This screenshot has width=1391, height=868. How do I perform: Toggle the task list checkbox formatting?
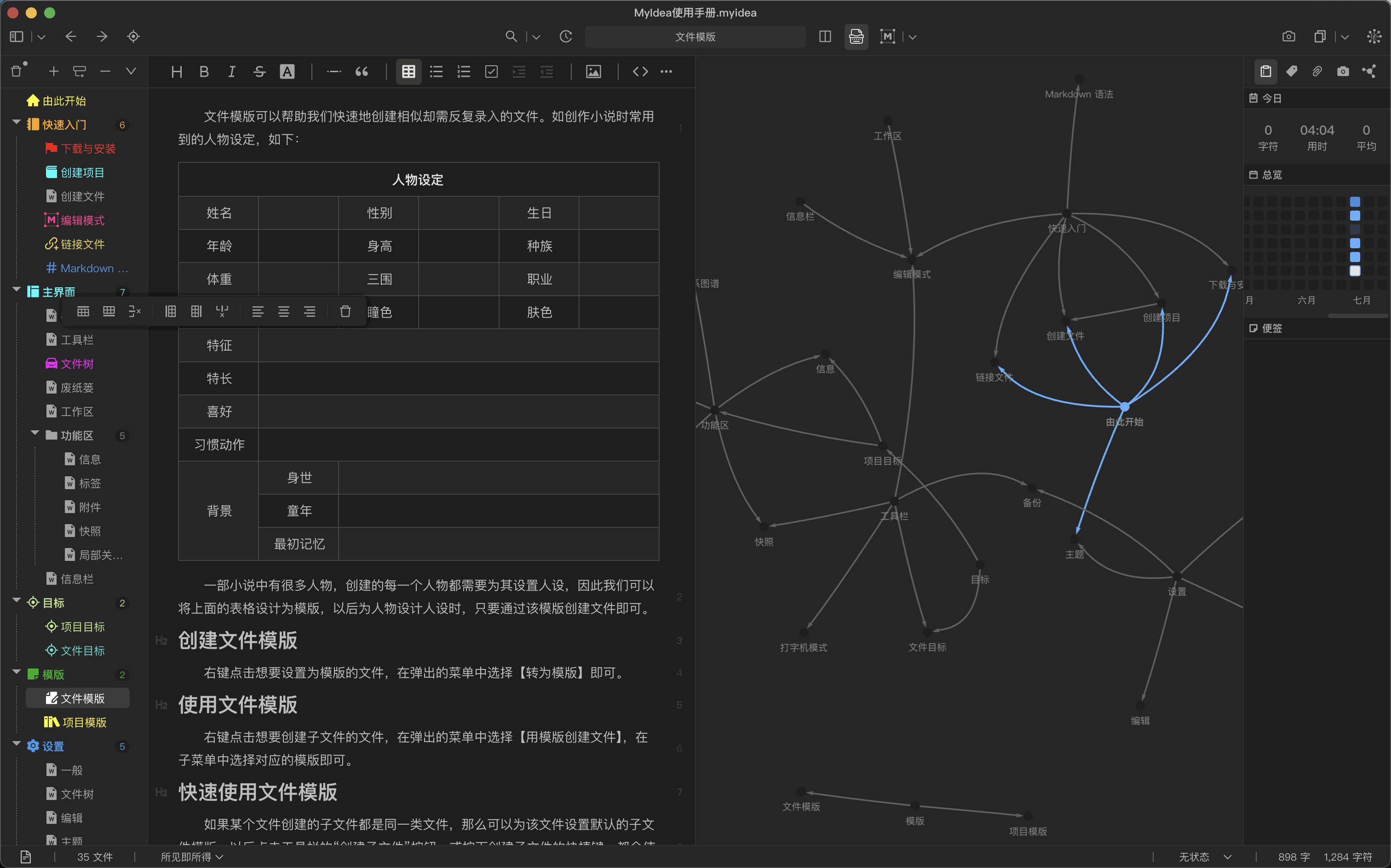pos(492,72)
